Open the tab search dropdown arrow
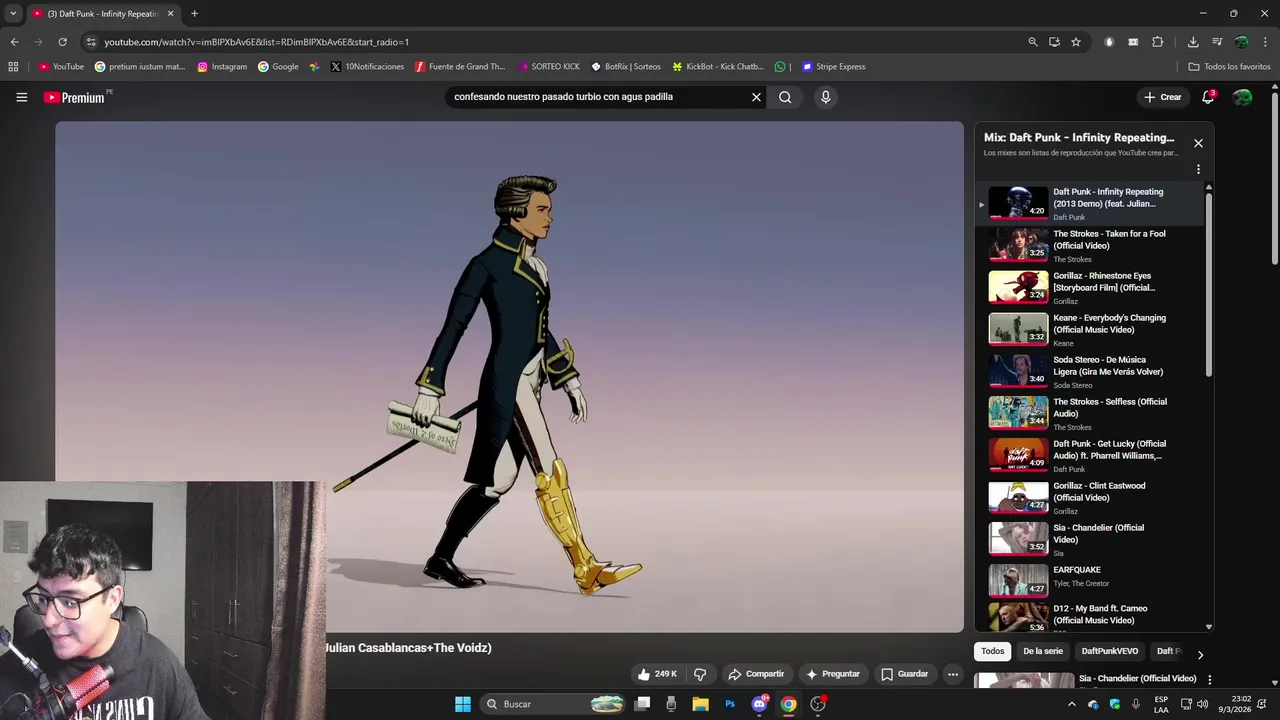 (13, 14)
